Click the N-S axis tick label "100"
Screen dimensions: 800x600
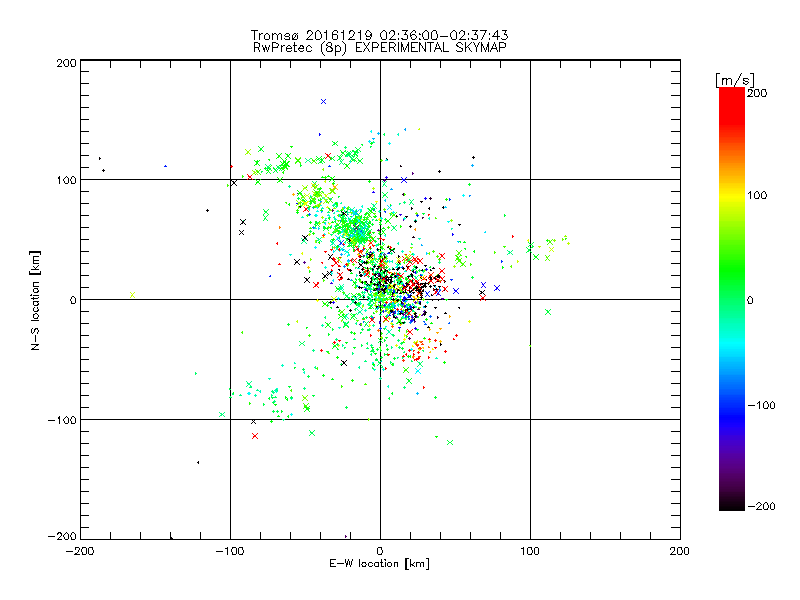pyautogui.click(x=66, y=180)
